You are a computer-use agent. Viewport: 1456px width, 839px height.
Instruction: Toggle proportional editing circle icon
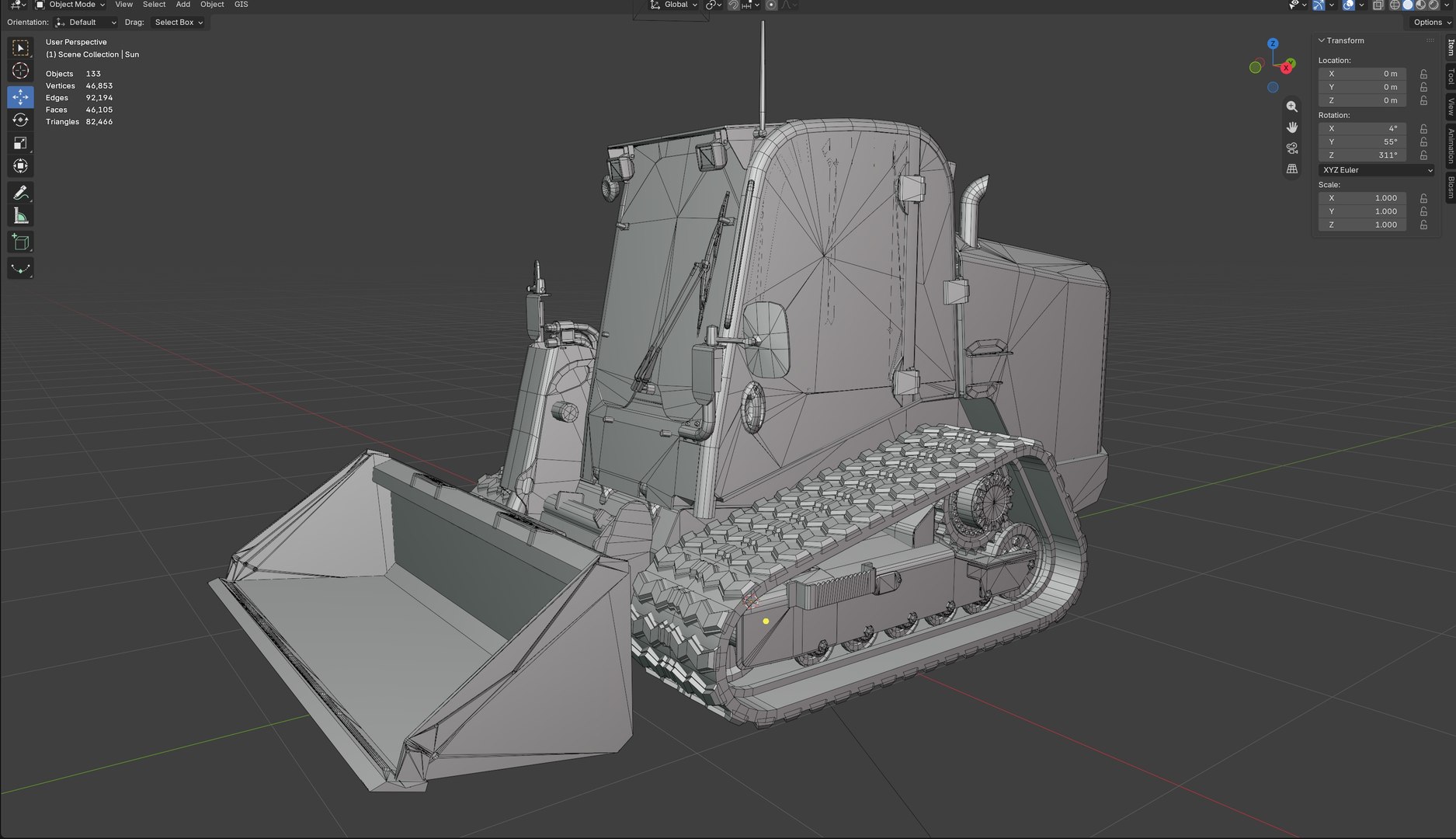771,5
